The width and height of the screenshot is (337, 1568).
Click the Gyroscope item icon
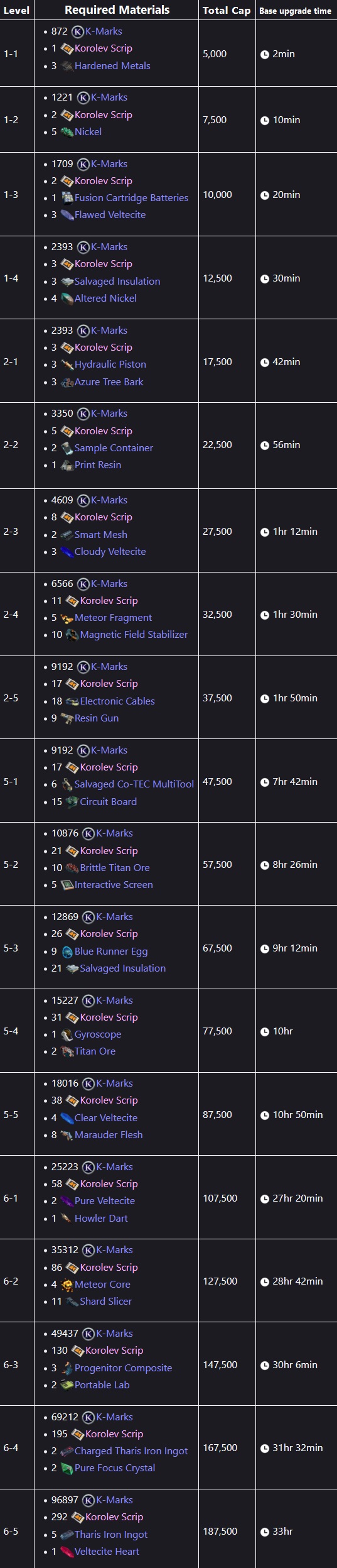[67, 1034]
